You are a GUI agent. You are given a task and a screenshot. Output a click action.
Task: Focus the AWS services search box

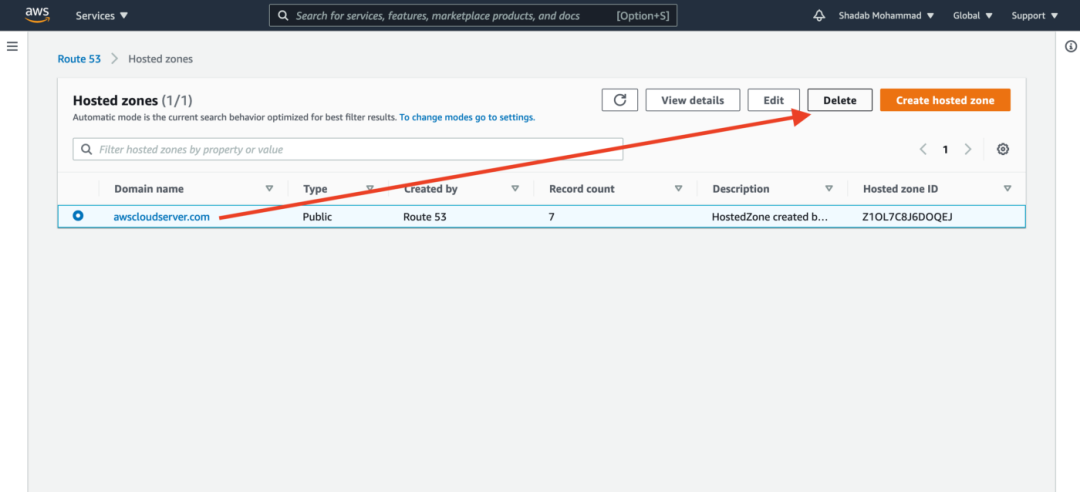coord(473,15)
